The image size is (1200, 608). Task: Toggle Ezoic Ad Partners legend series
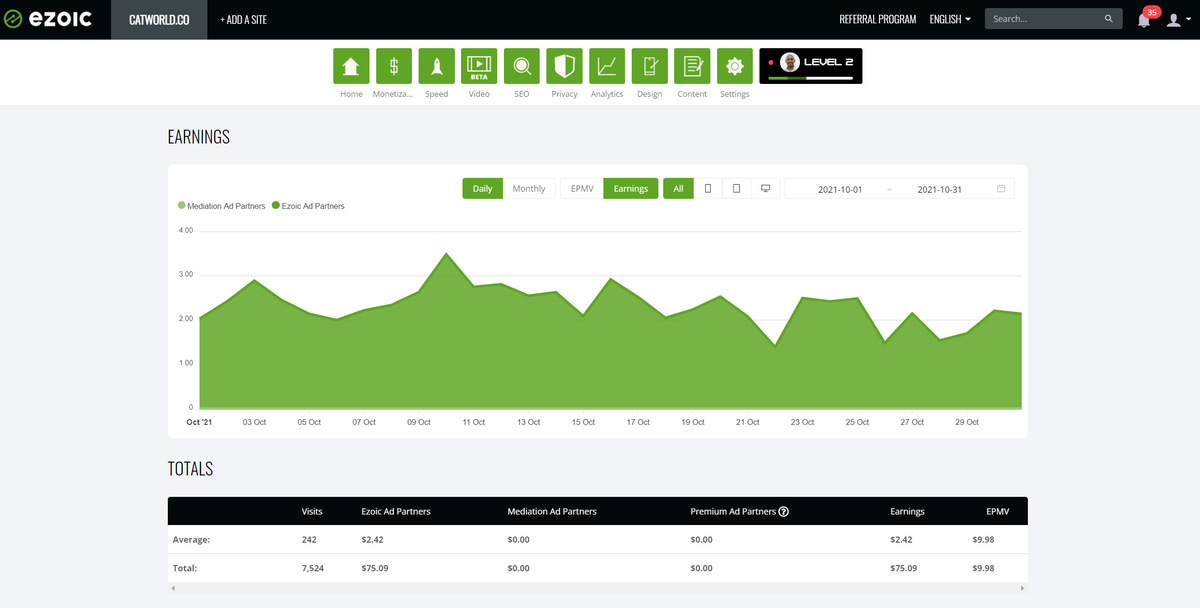pyautogui.click(x=308, y=206)
